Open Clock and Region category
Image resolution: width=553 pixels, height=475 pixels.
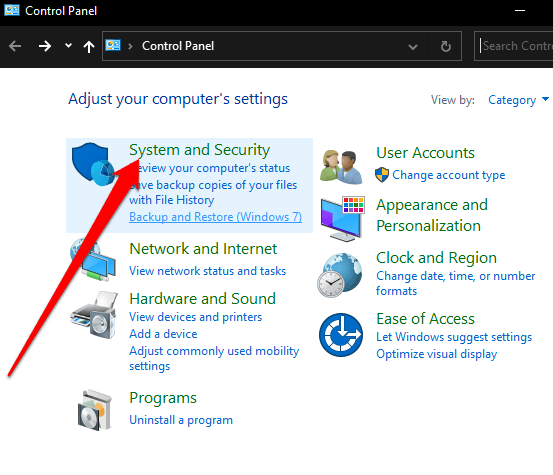436,258
